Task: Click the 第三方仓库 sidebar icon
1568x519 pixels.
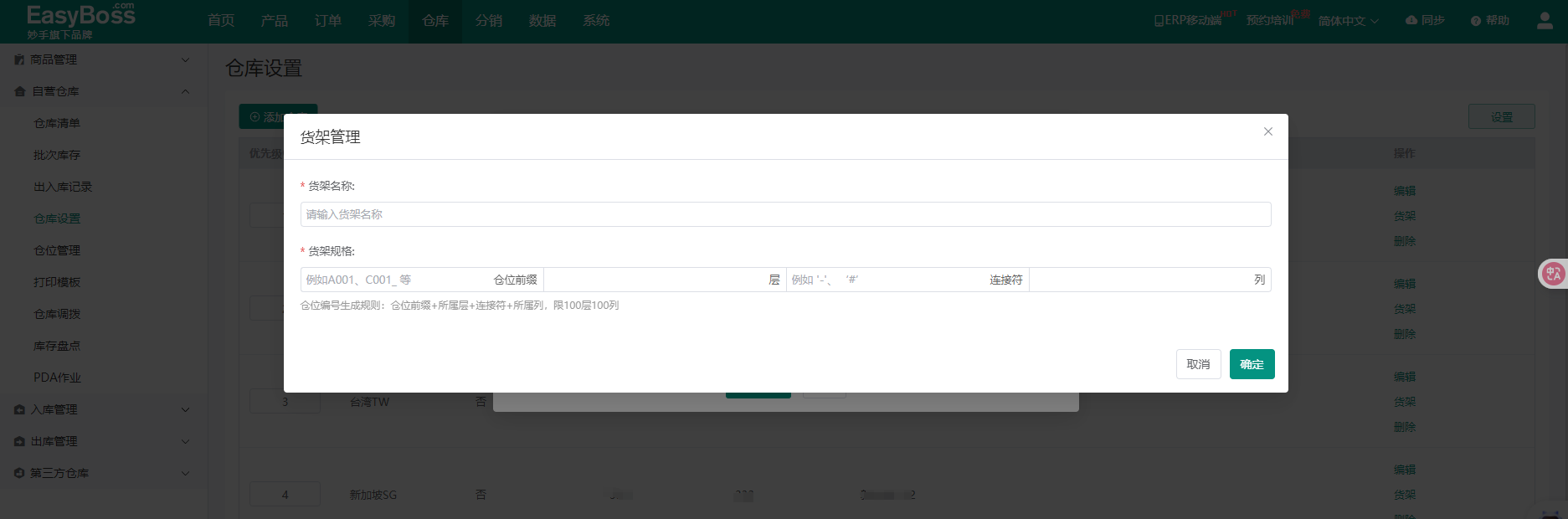Action: (19, 473)
